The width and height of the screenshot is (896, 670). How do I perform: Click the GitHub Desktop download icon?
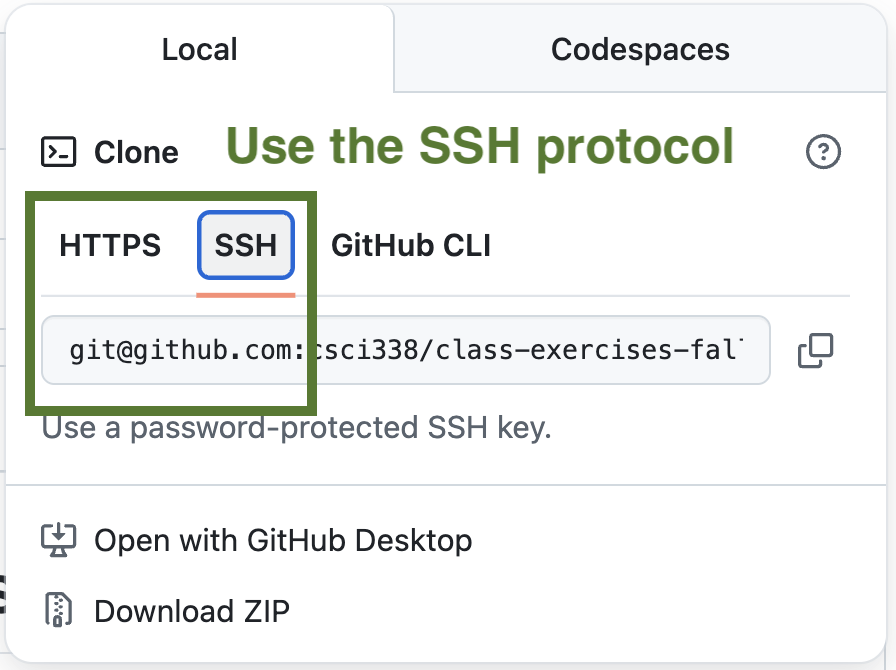59,541
